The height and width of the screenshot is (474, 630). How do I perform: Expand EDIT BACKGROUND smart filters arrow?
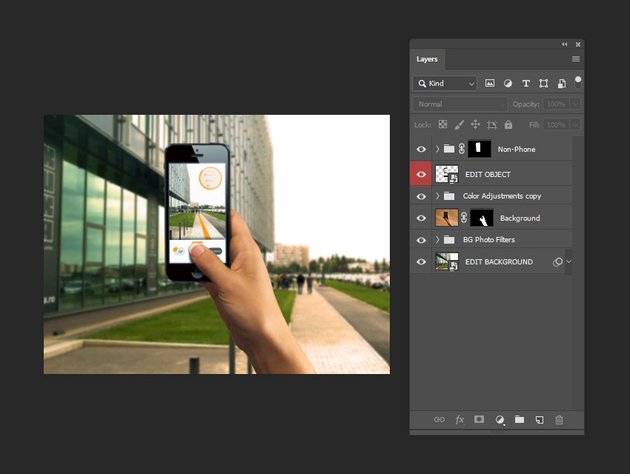[x=569, y=262]
